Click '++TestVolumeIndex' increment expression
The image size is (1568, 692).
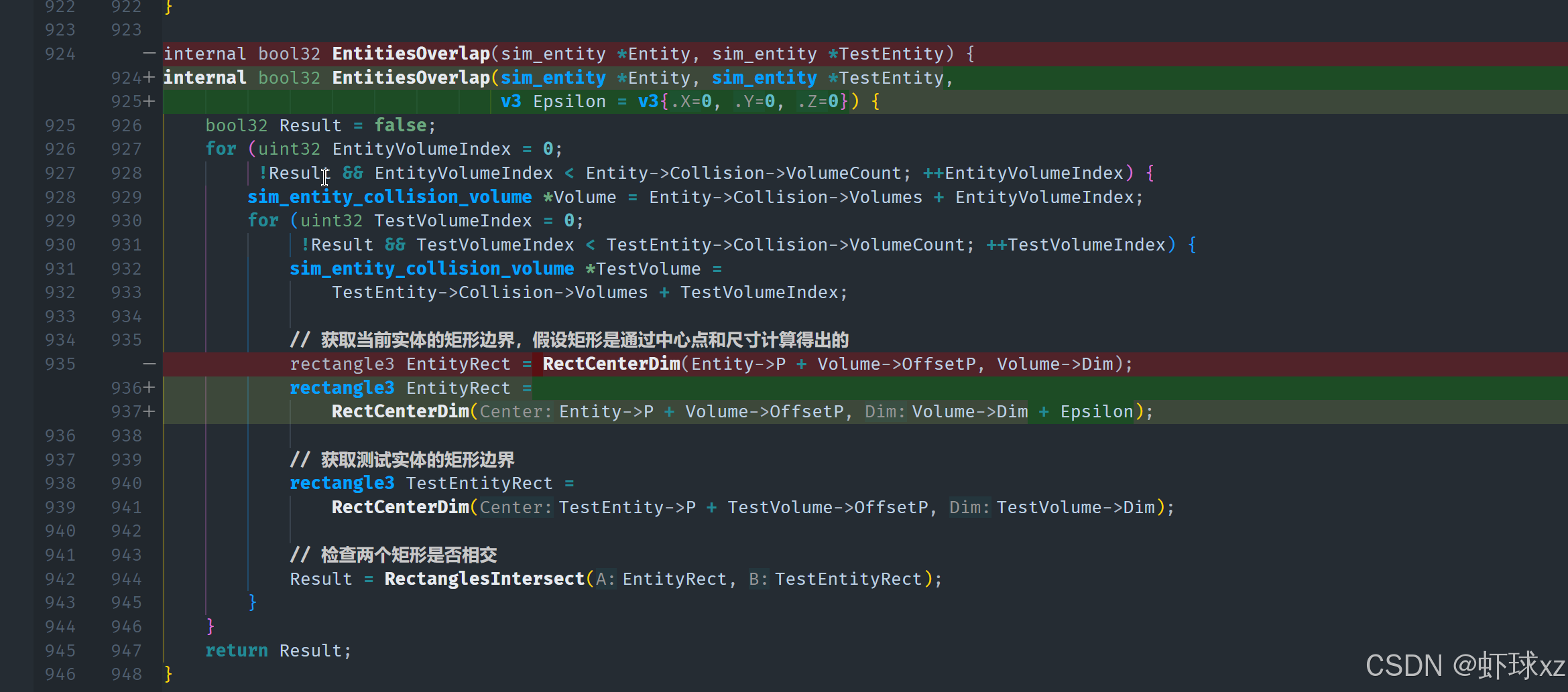pyautogui.click(x=1077, y=245)
